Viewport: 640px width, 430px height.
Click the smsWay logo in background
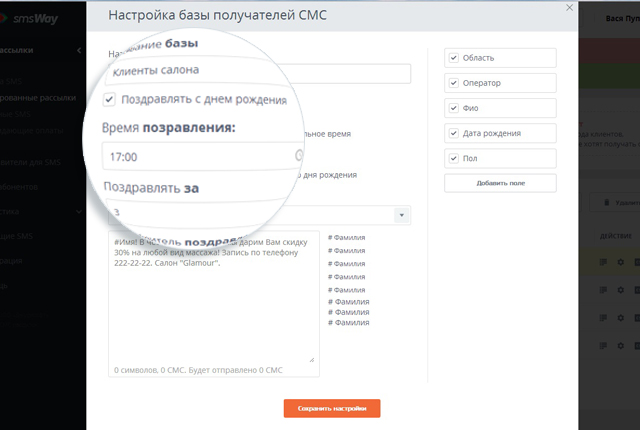[x=29, y=18]
